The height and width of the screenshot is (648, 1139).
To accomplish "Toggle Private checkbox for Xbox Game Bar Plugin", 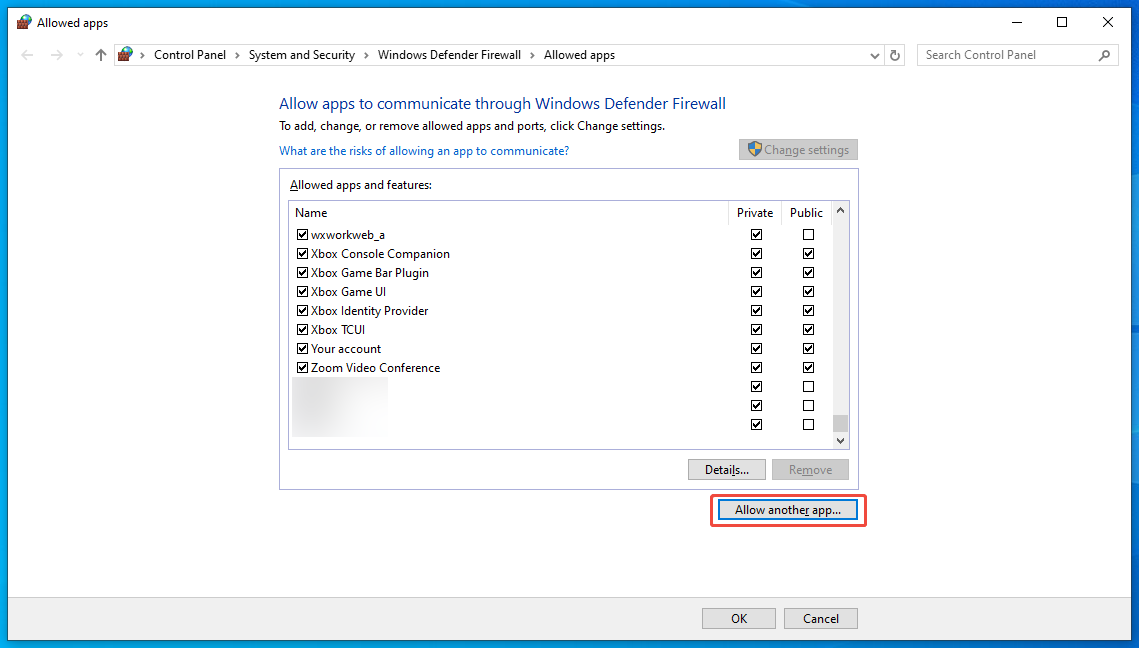I will [x=756, y=272].
